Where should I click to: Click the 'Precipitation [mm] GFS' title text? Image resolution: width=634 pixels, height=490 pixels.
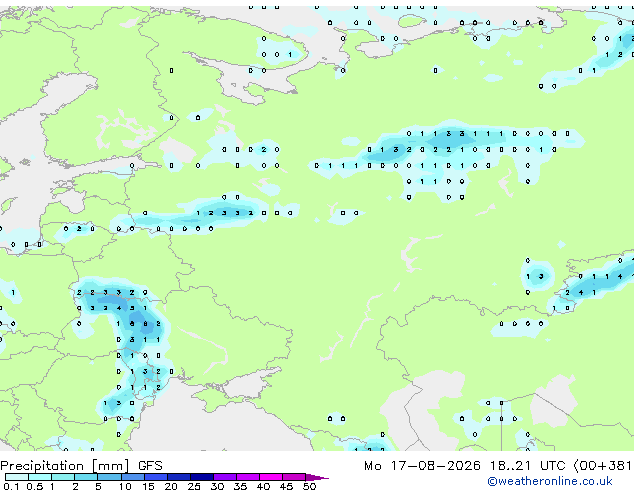81,466
